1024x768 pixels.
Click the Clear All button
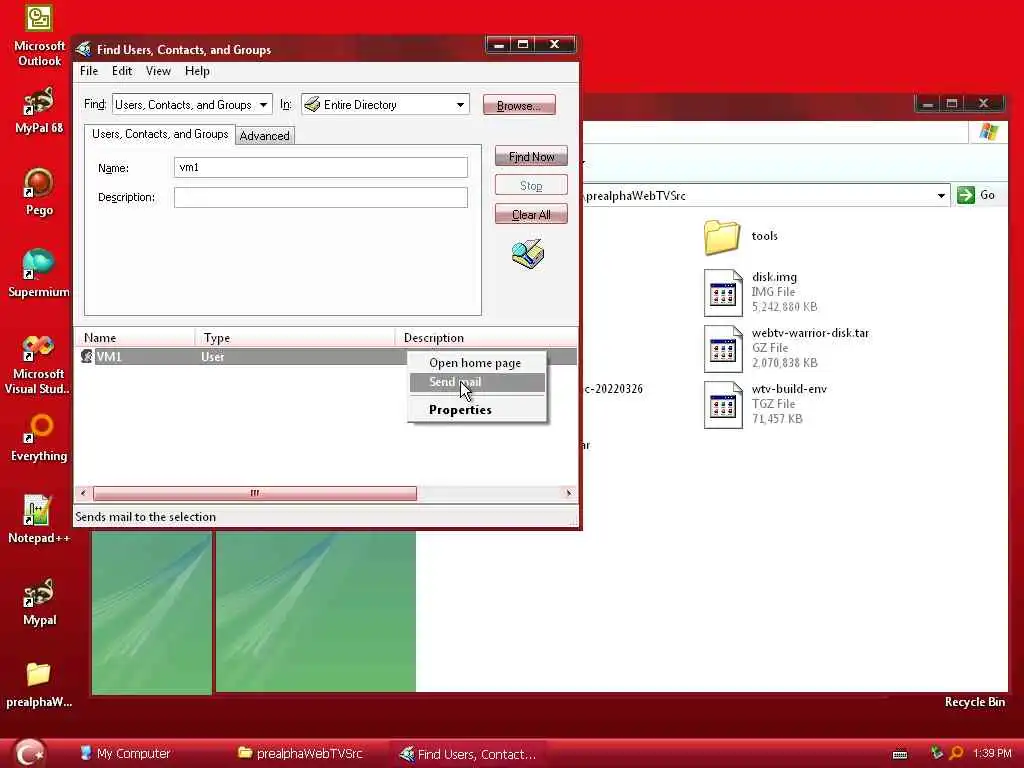[x=531, y=214]
